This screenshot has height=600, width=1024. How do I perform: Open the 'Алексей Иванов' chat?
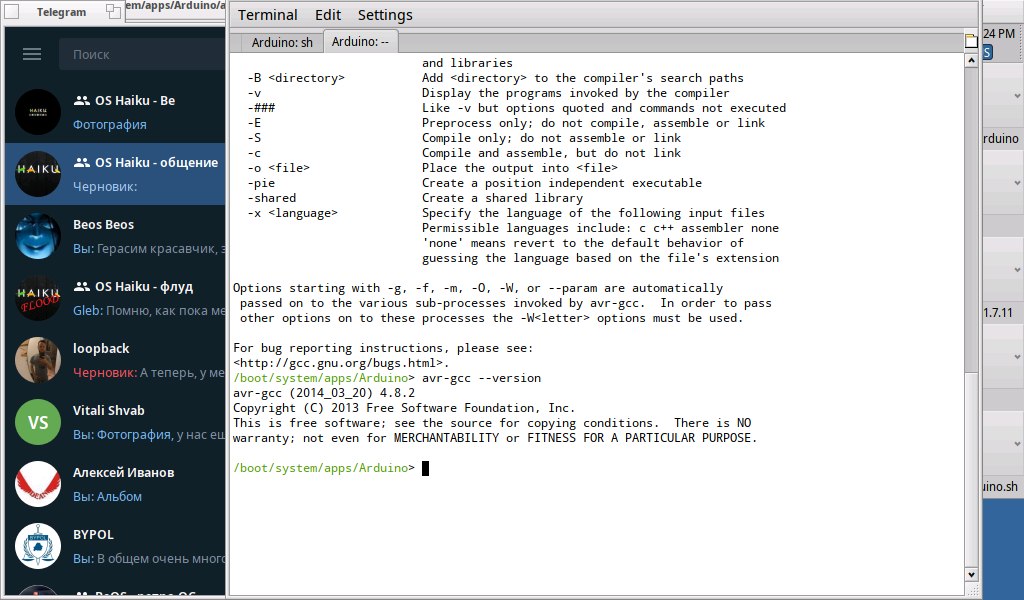(116, 484)
